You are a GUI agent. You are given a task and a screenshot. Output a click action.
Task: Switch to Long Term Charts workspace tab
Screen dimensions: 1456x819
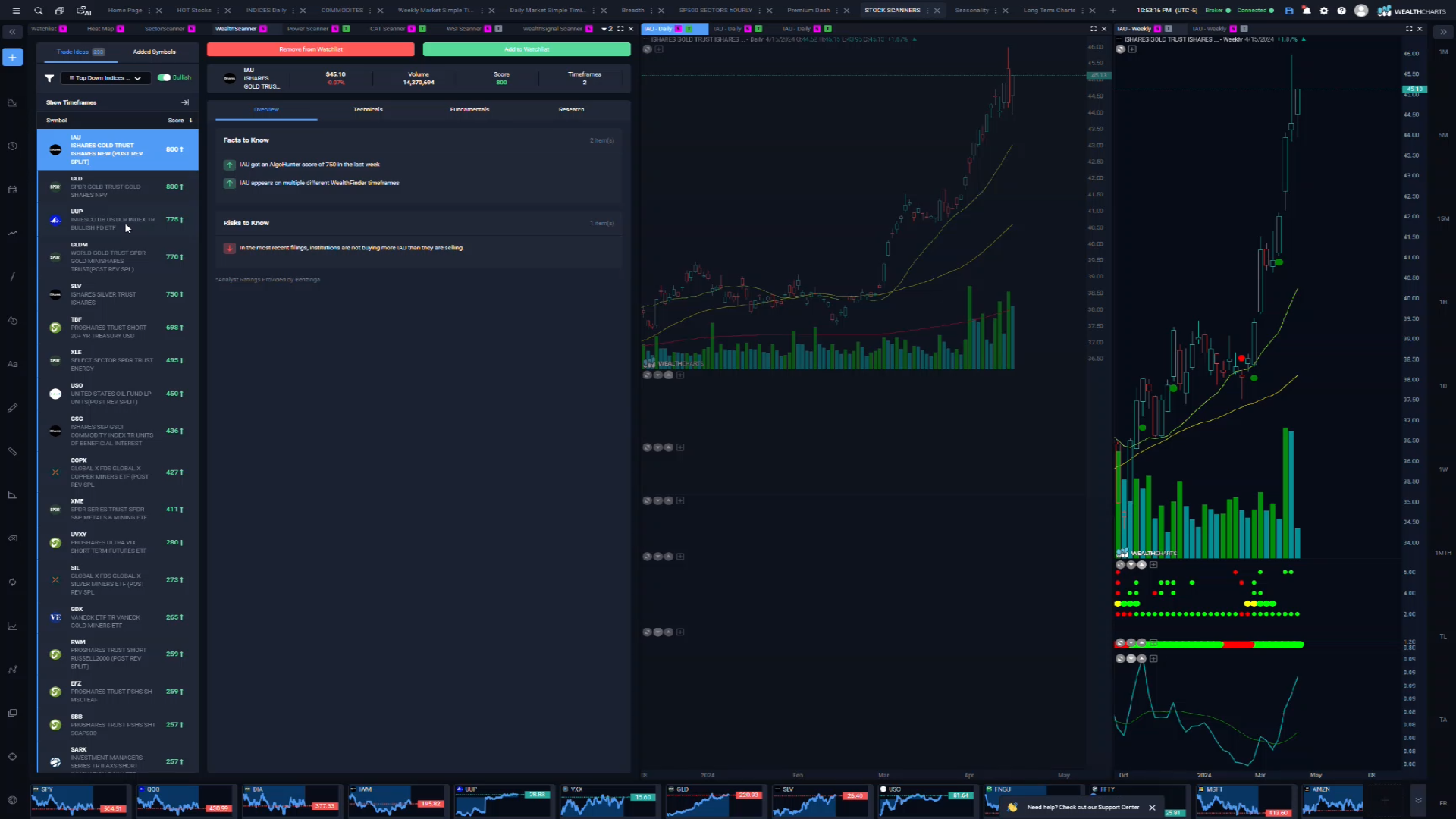1050,11
